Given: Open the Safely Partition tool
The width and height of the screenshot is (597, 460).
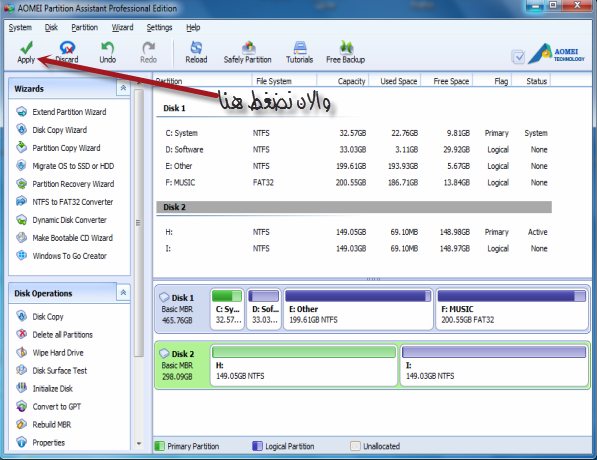Looking at the screenshot, I should point(248,52).
